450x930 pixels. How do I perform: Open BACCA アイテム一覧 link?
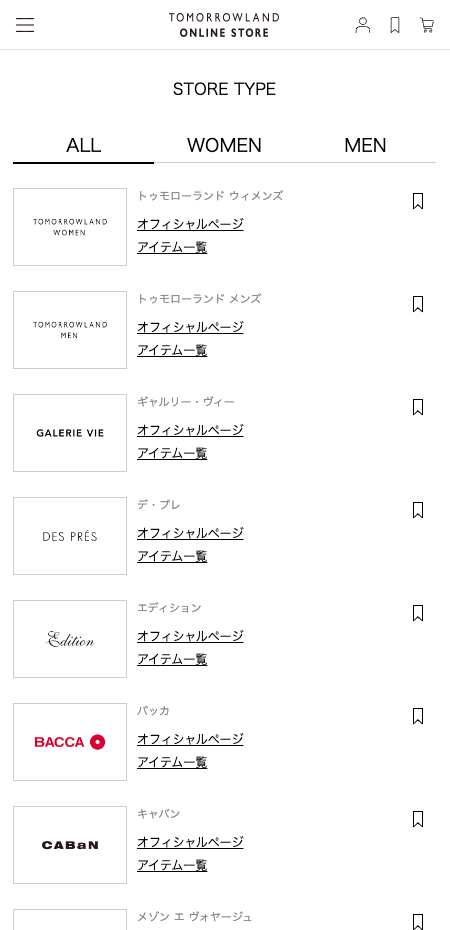(172, 762)
